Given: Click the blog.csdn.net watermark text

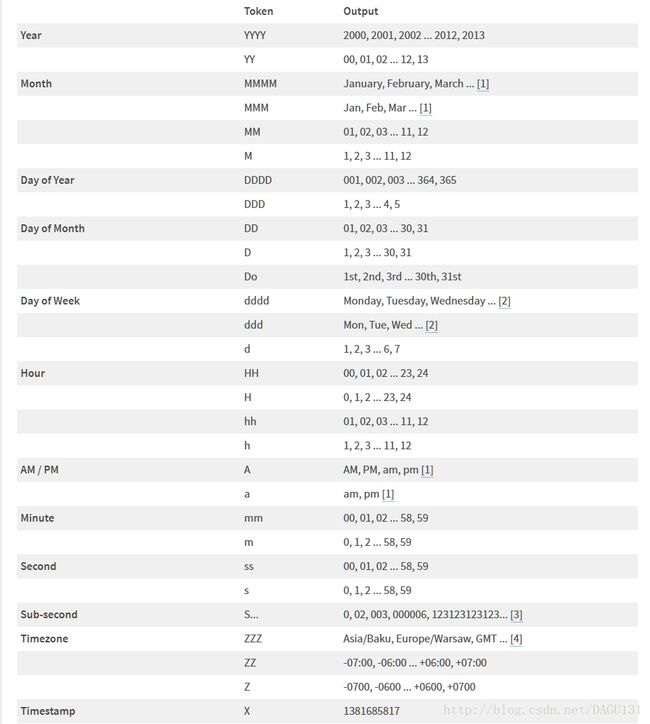Looking at the screenshot, I should click(541, 710).
